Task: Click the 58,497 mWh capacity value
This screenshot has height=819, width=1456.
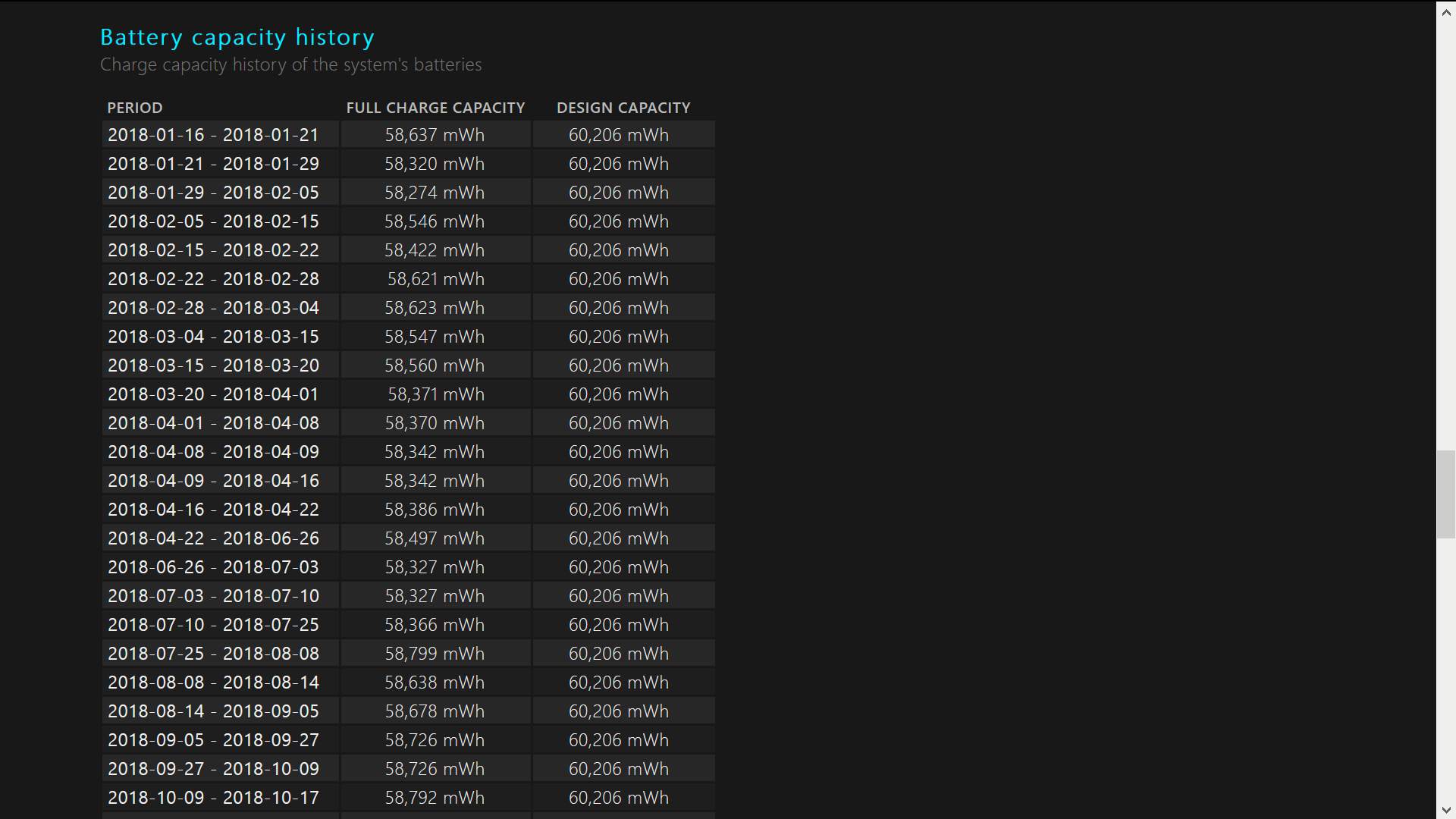Action: pos(435,538)
